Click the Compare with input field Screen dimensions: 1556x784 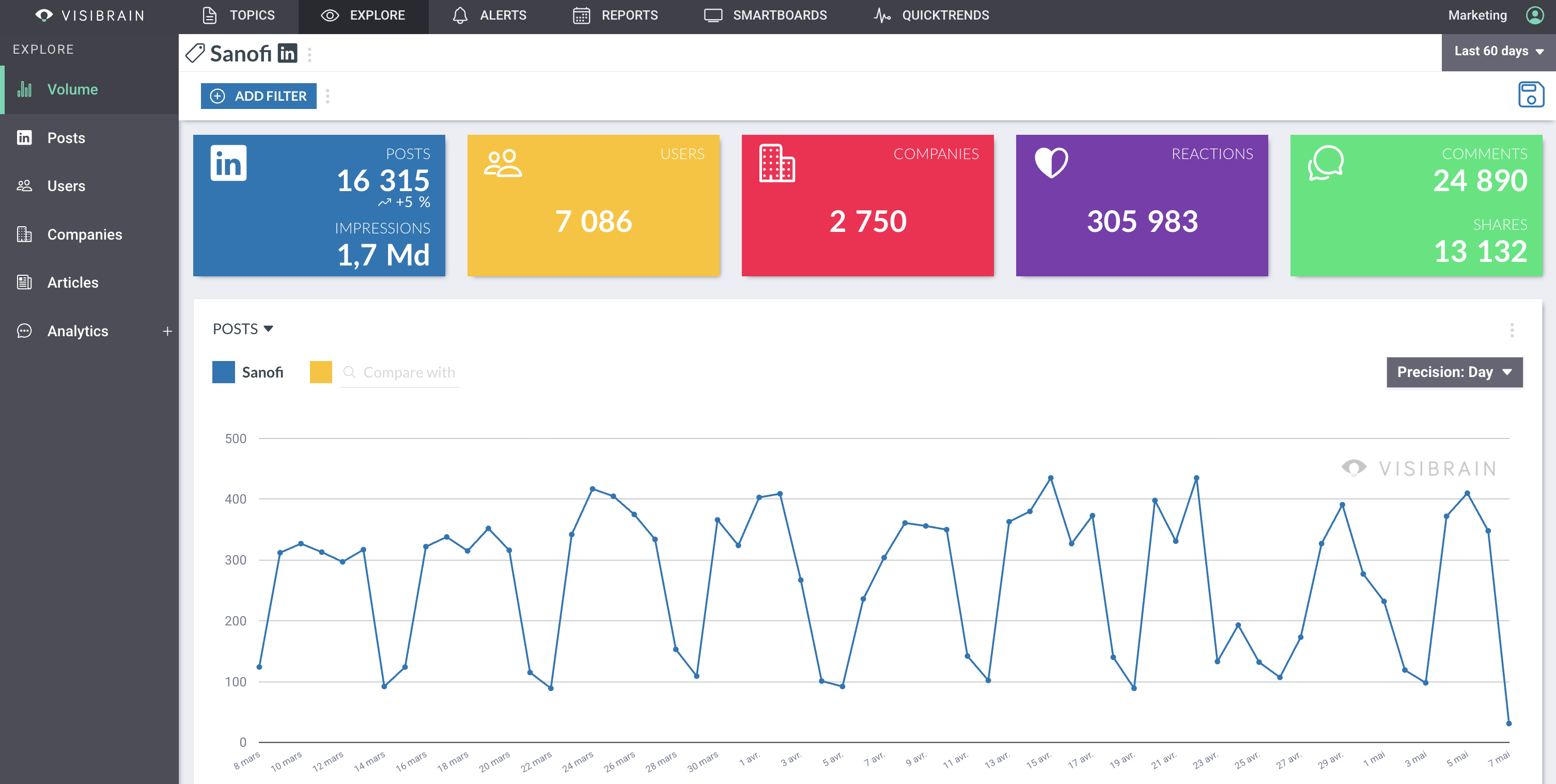[400, 373]
